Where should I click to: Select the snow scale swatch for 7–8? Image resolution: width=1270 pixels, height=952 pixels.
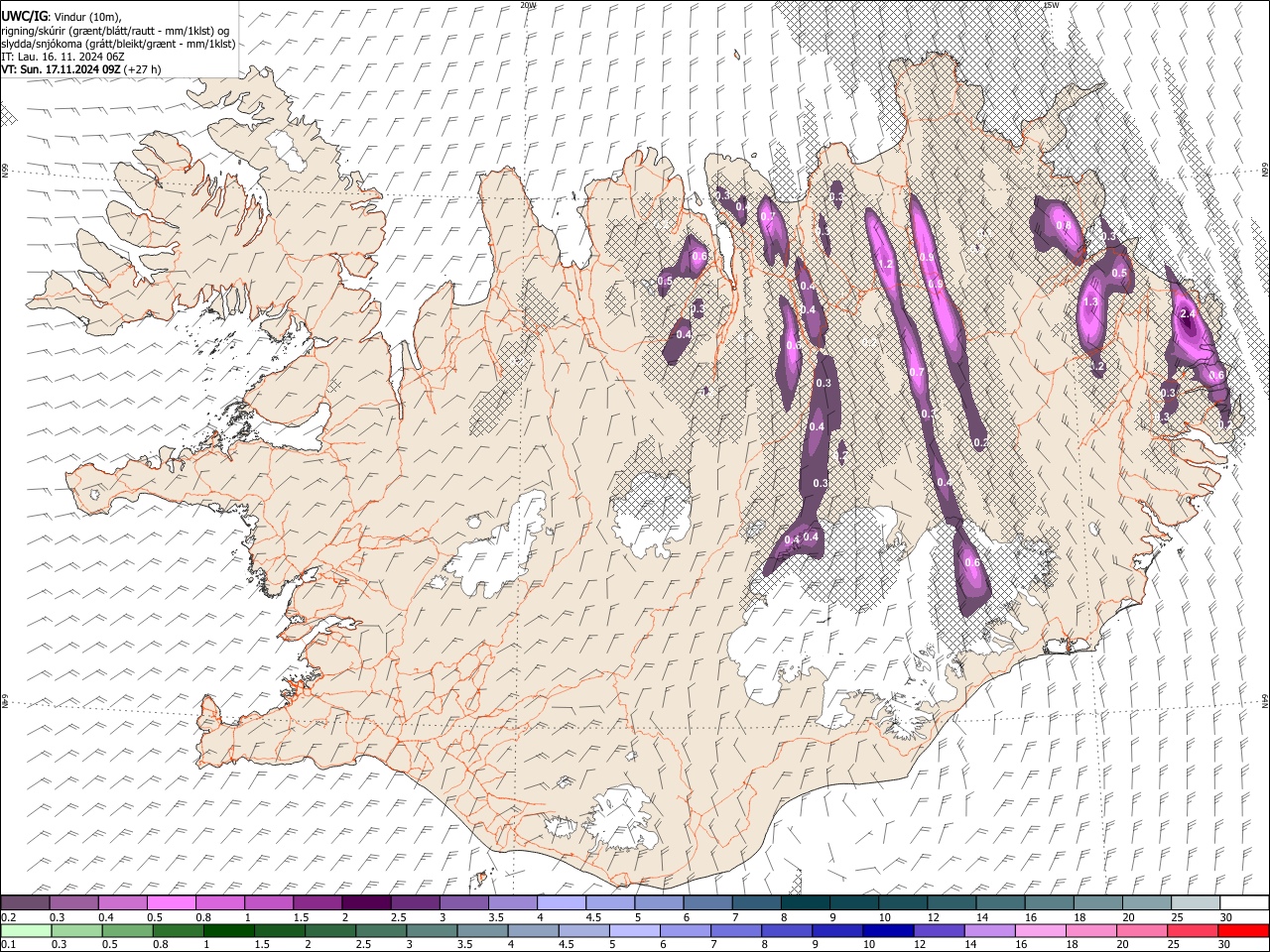point(756,902)
